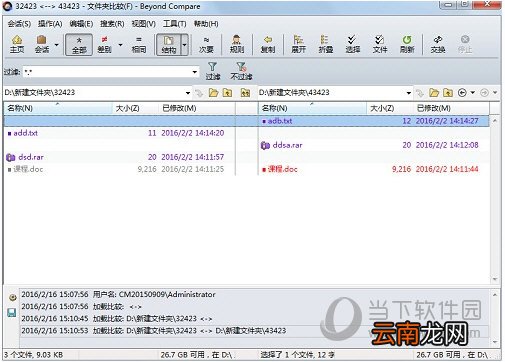Viewport: 505px width, 362px height.
Task: Click the right path field D:\新建文件夹\43423
Action: click(x=331, y=93)
